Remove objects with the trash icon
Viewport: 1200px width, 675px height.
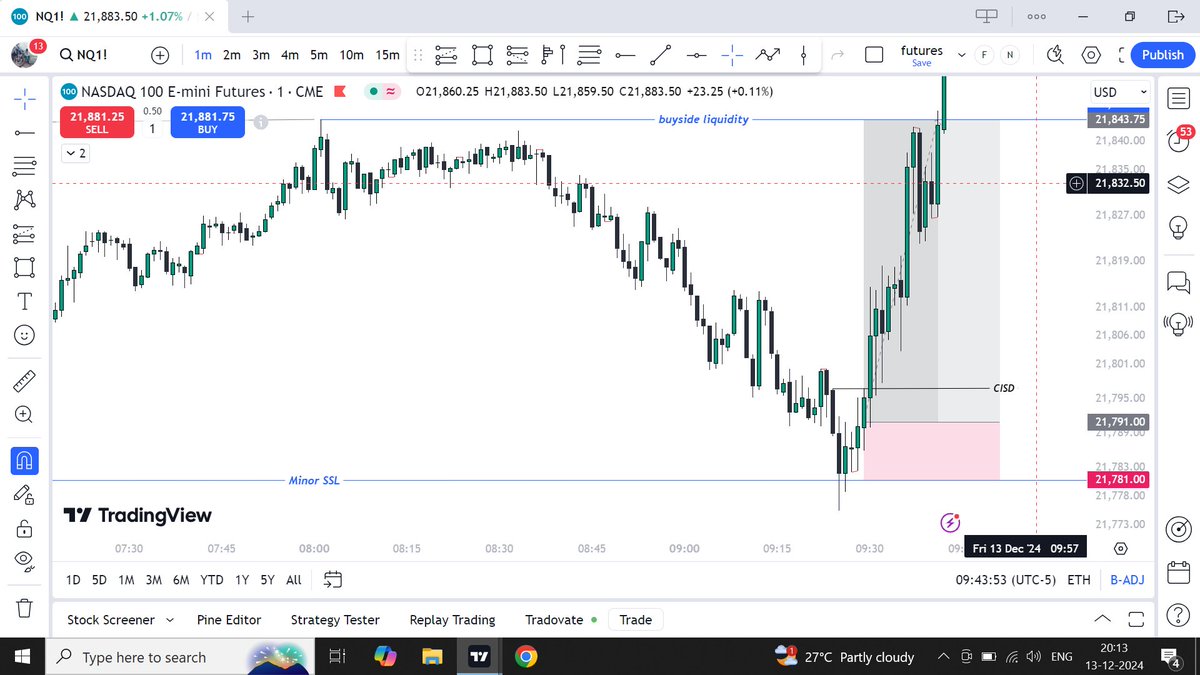26,606
